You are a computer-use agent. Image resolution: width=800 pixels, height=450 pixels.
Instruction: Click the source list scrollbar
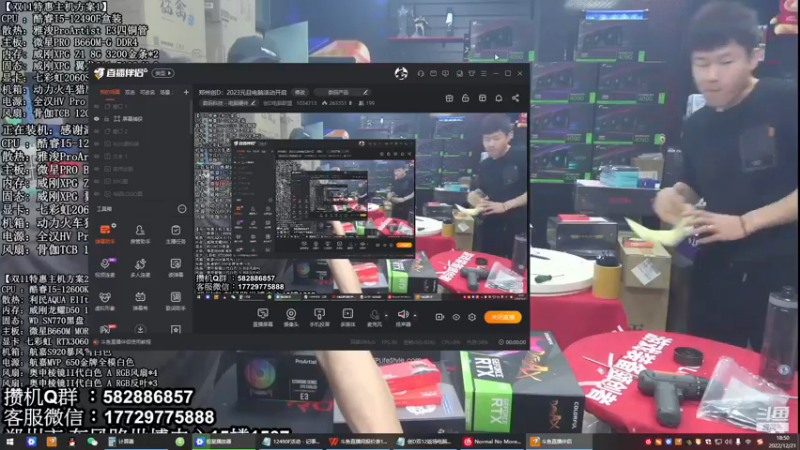pyautogui.click(x=192, y=117)
